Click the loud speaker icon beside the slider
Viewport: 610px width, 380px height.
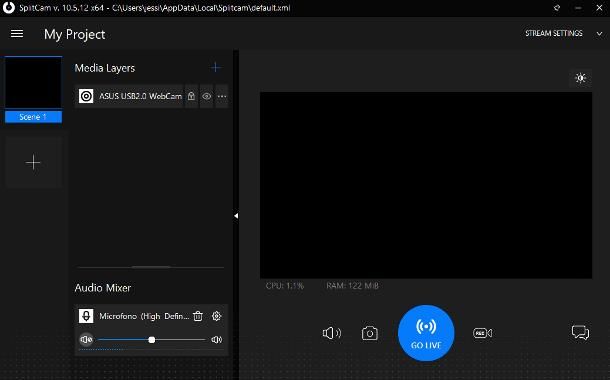tap(217, 340)
